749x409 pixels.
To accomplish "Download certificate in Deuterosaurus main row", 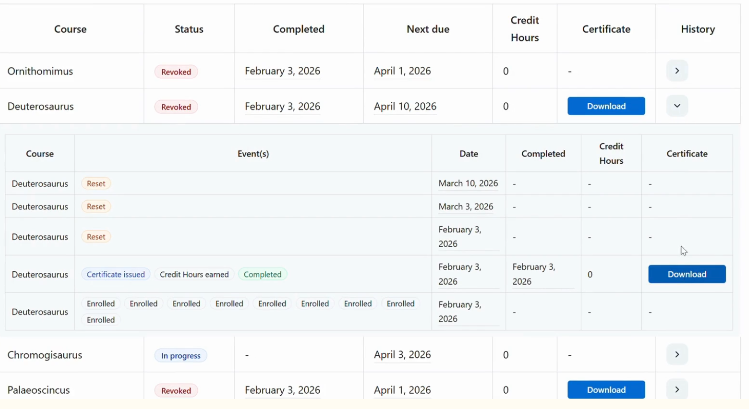I will 605,106.
